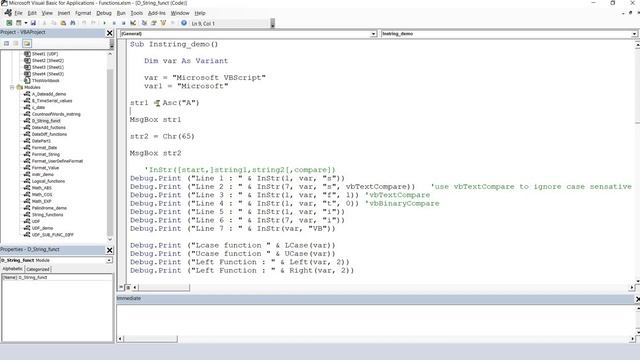Open the properties object dropdown D_String_funct Module
This screenshot has width=640, height=360.
(109, 260)
